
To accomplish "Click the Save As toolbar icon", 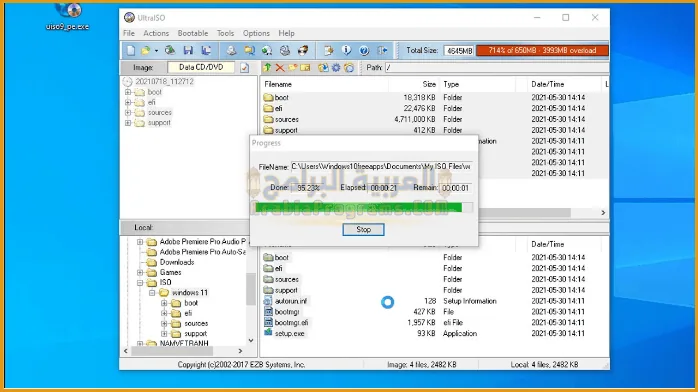I will click(x=206, y=50).
